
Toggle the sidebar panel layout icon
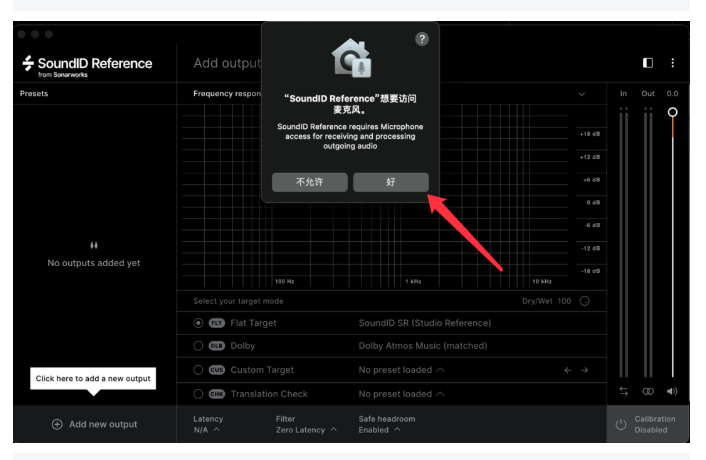point(648,63)
